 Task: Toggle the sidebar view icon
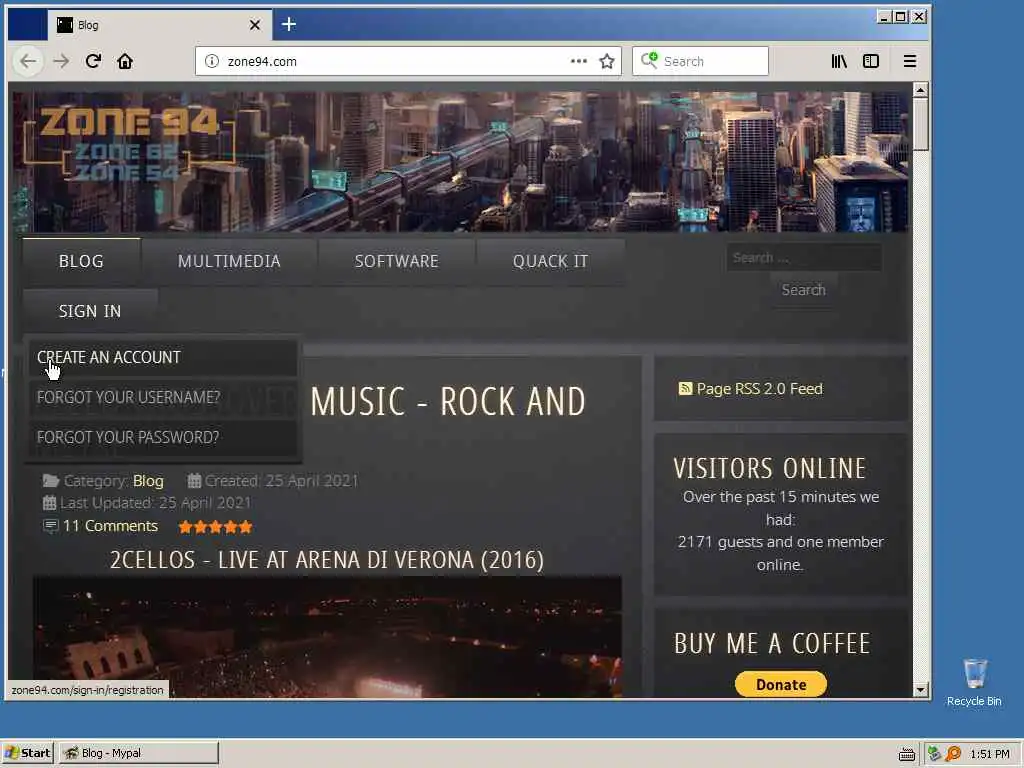pyautogui.click(x=871, y=61)
